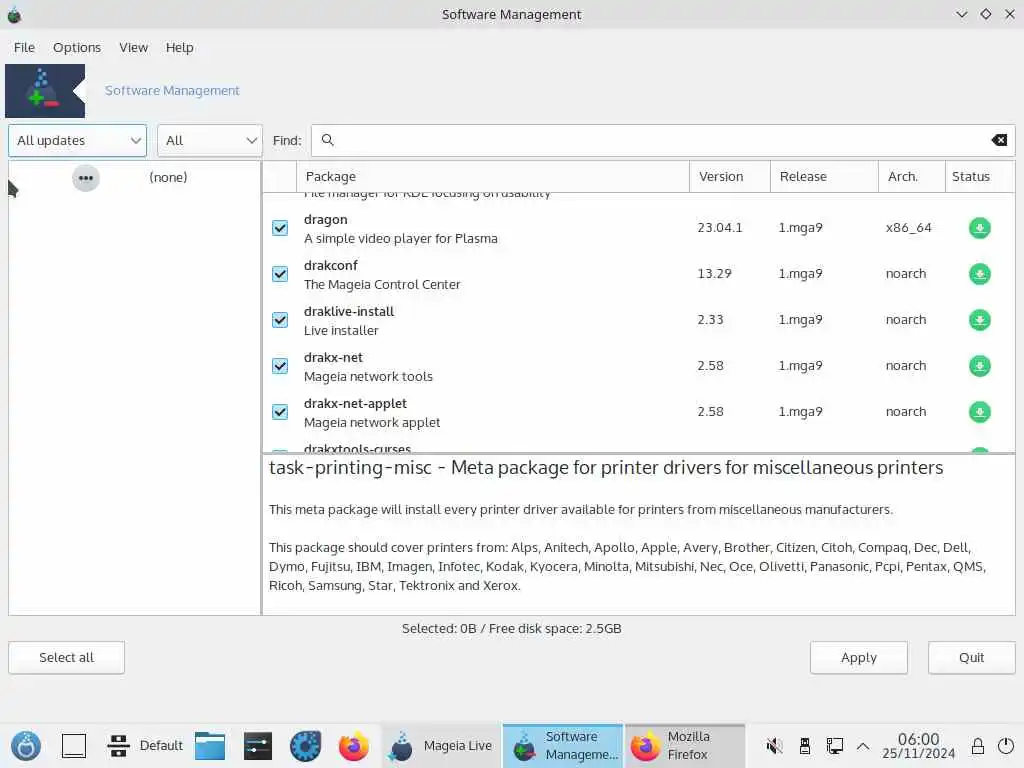Open the Help menu

(180, 48)
